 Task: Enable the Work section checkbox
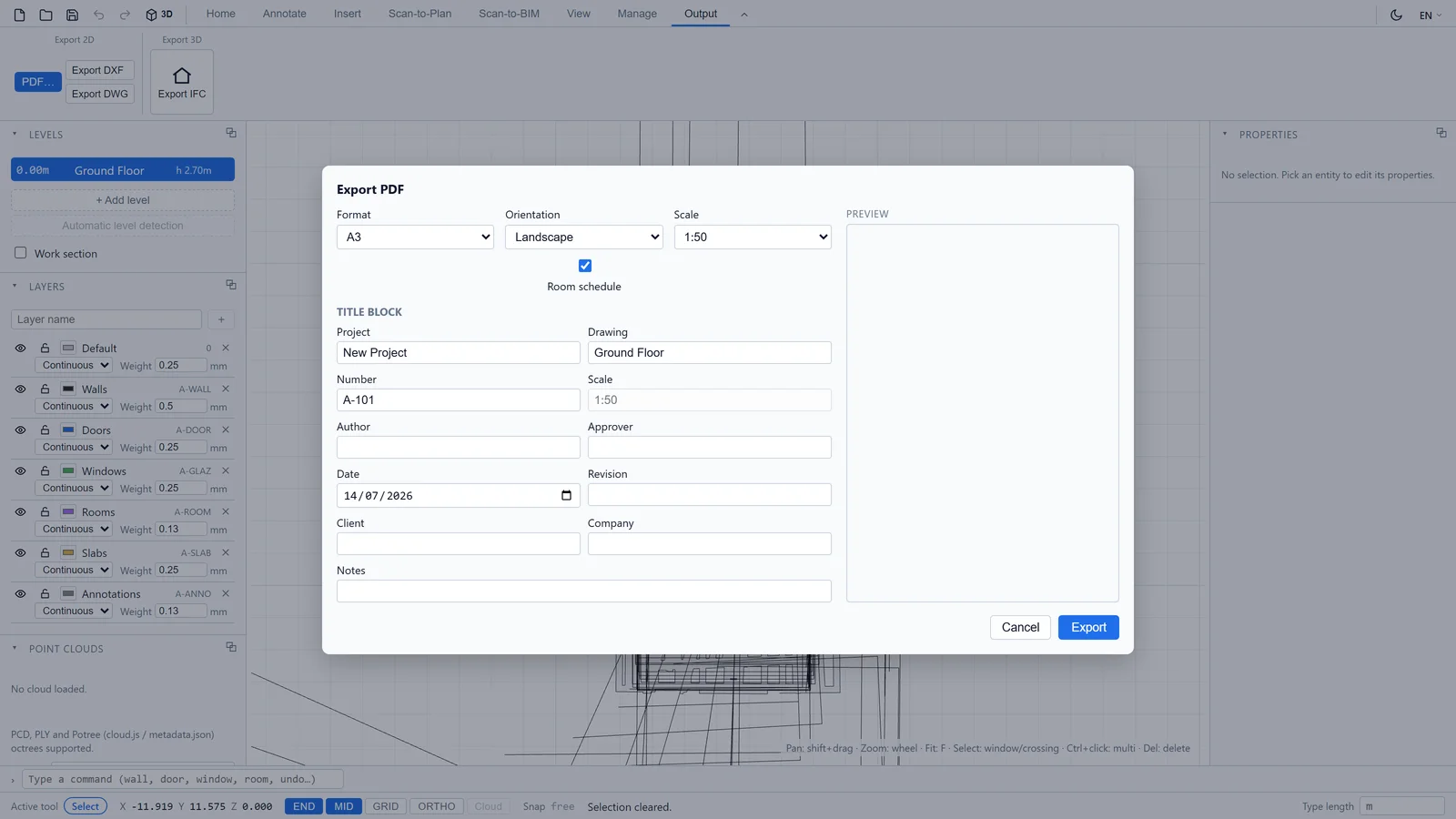(x=20, y=253)
